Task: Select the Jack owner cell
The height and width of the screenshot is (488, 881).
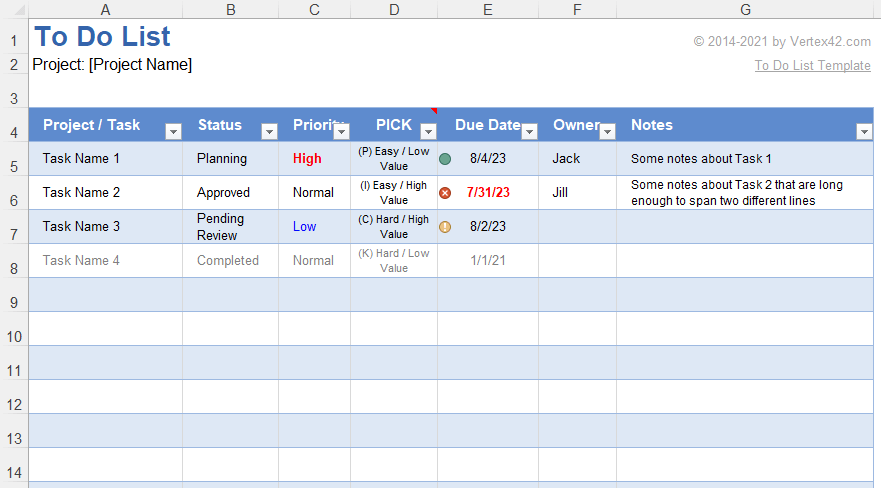Action: [577, 158]
